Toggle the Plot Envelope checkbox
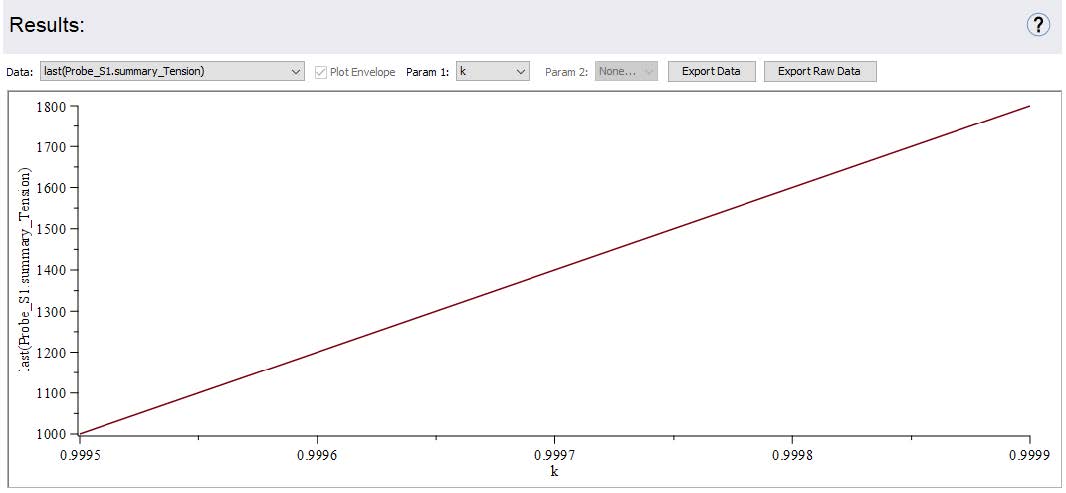Screen dimensions: 1066x493 coord(321,72)
